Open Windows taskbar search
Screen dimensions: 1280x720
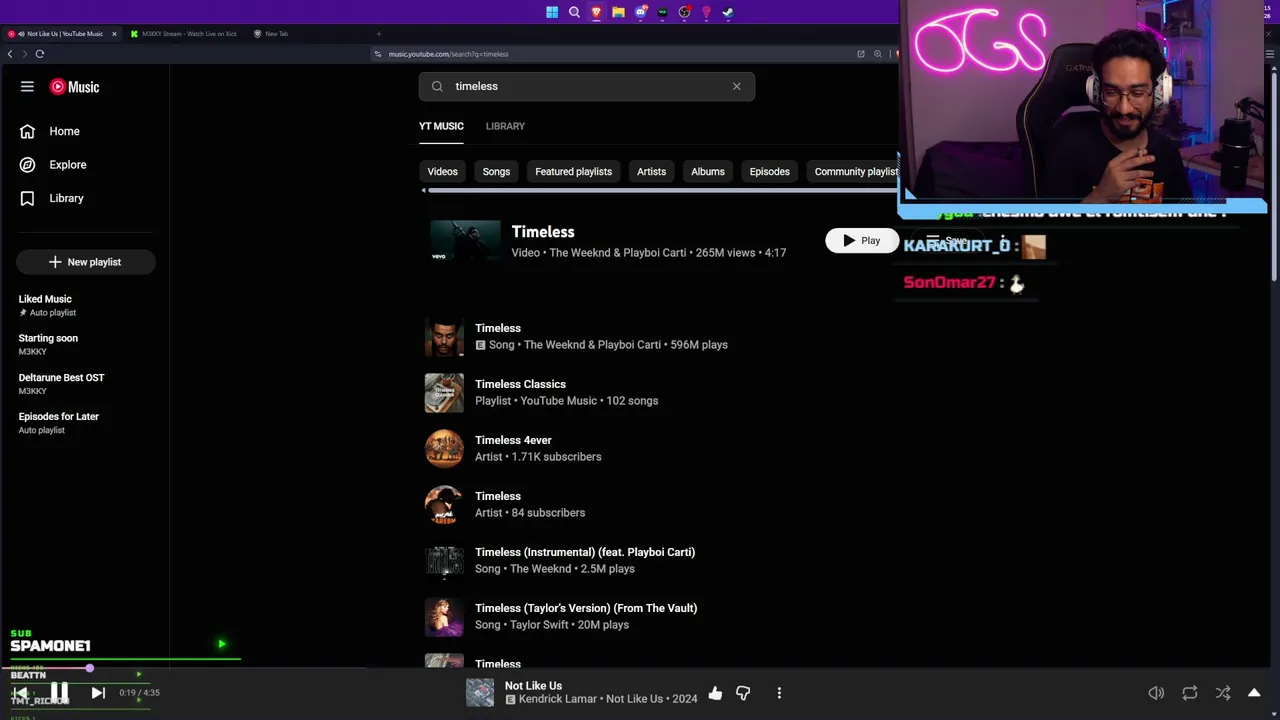coord(574,12)
